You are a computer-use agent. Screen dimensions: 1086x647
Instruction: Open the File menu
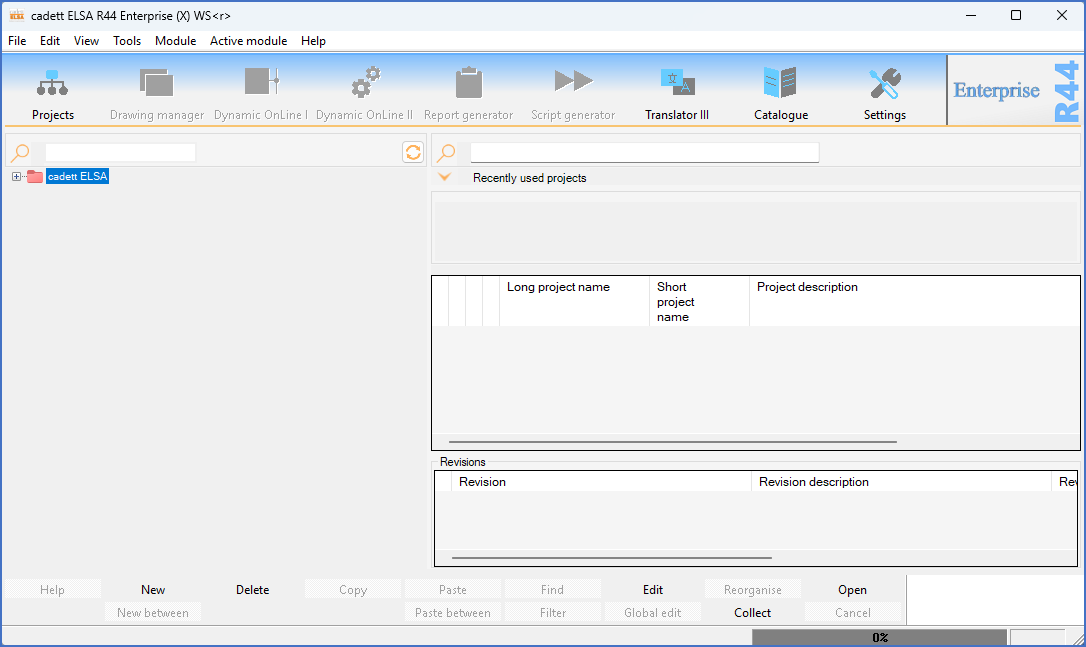coord(17,41)
